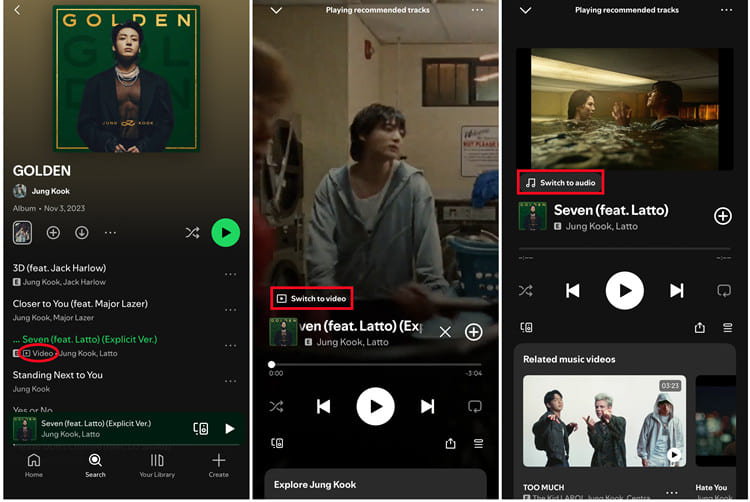Skip to next track in right player
The width and height of the screenshot is (750, 502).
pos(676,291)
